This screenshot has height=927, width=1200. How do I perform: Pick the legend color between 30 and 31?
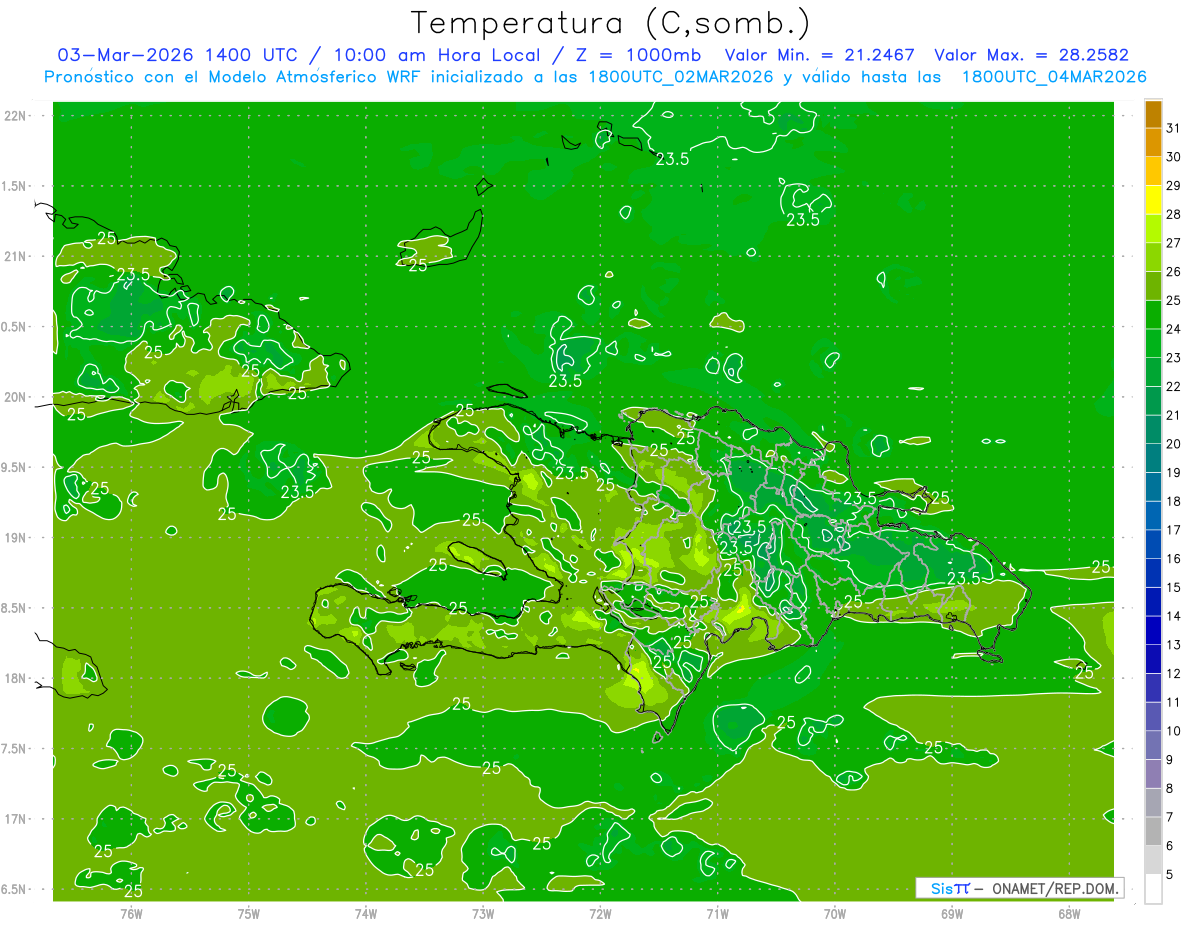[x=1153, y=142]
